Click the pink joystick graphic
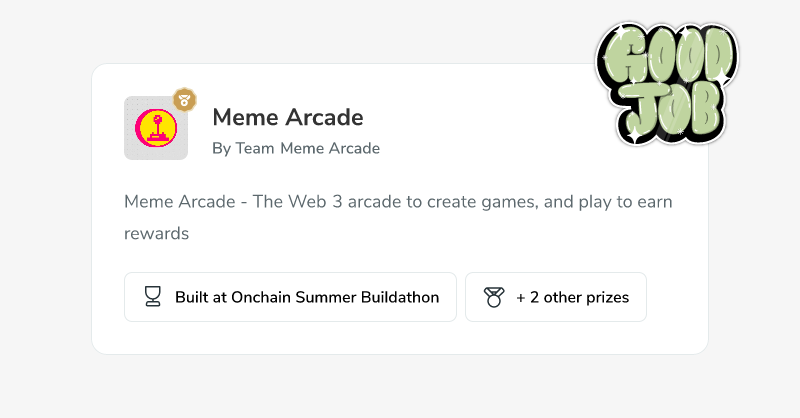800x418 pixels. click(157, 128)
